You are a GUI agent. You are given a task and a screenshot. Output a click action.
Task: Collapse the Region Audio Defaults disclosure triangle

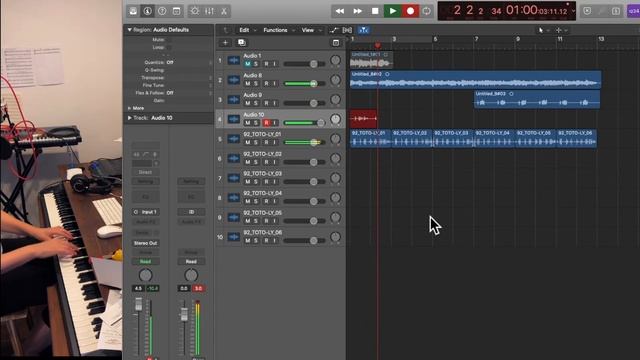click(x=129, y=30)
